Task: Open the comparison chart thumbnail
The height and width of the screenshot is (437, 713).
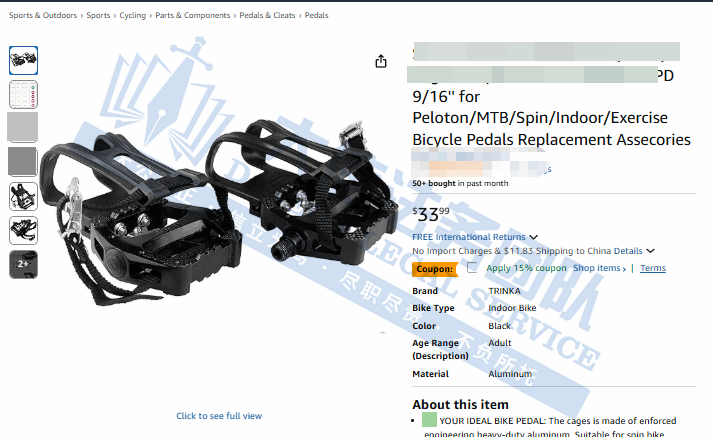Action: tap(23, 95)
